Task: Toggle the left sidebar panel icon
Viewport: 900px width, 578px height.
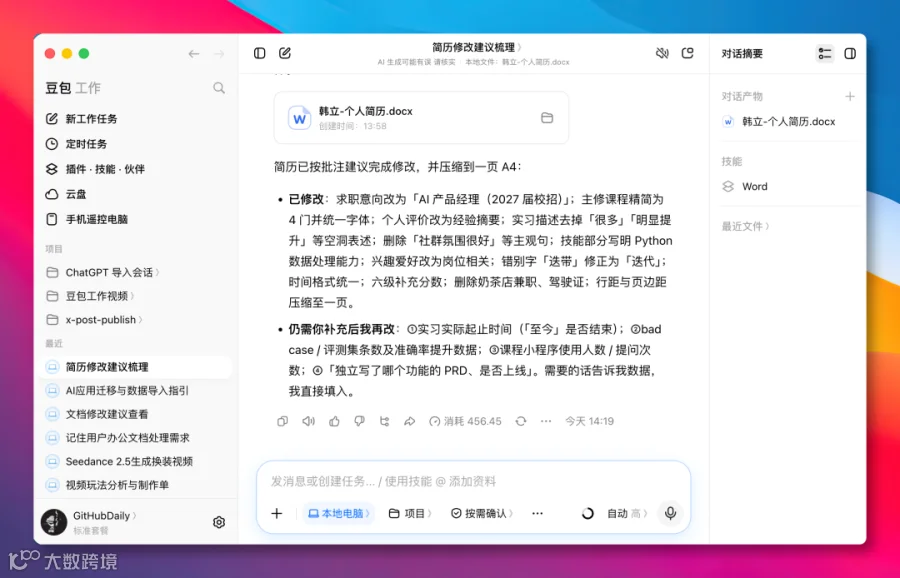Action: click(x=259, y=53)
